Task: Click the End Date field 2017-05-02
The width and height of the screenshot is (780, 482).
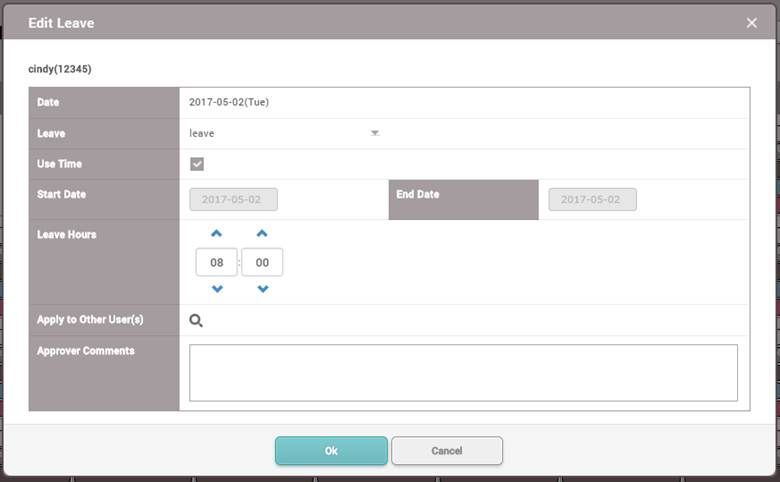Action: point(592,199)
